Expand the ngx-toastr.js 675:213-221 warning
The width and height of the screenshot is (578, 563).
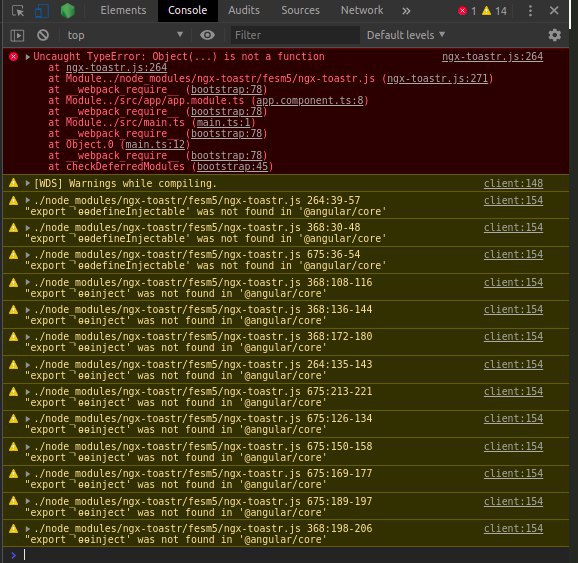28,392
